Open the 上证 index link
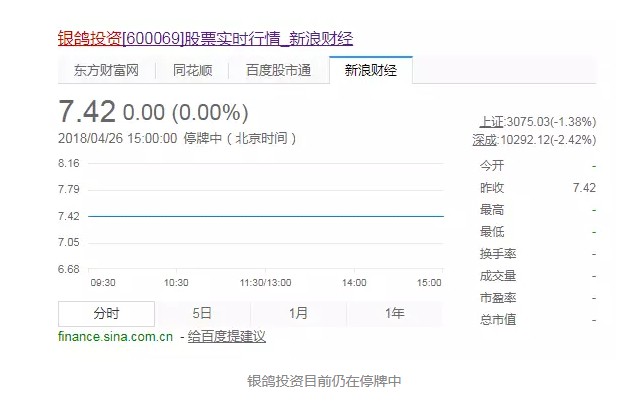Screen dimensions: 637x409 tap(492, 121)
